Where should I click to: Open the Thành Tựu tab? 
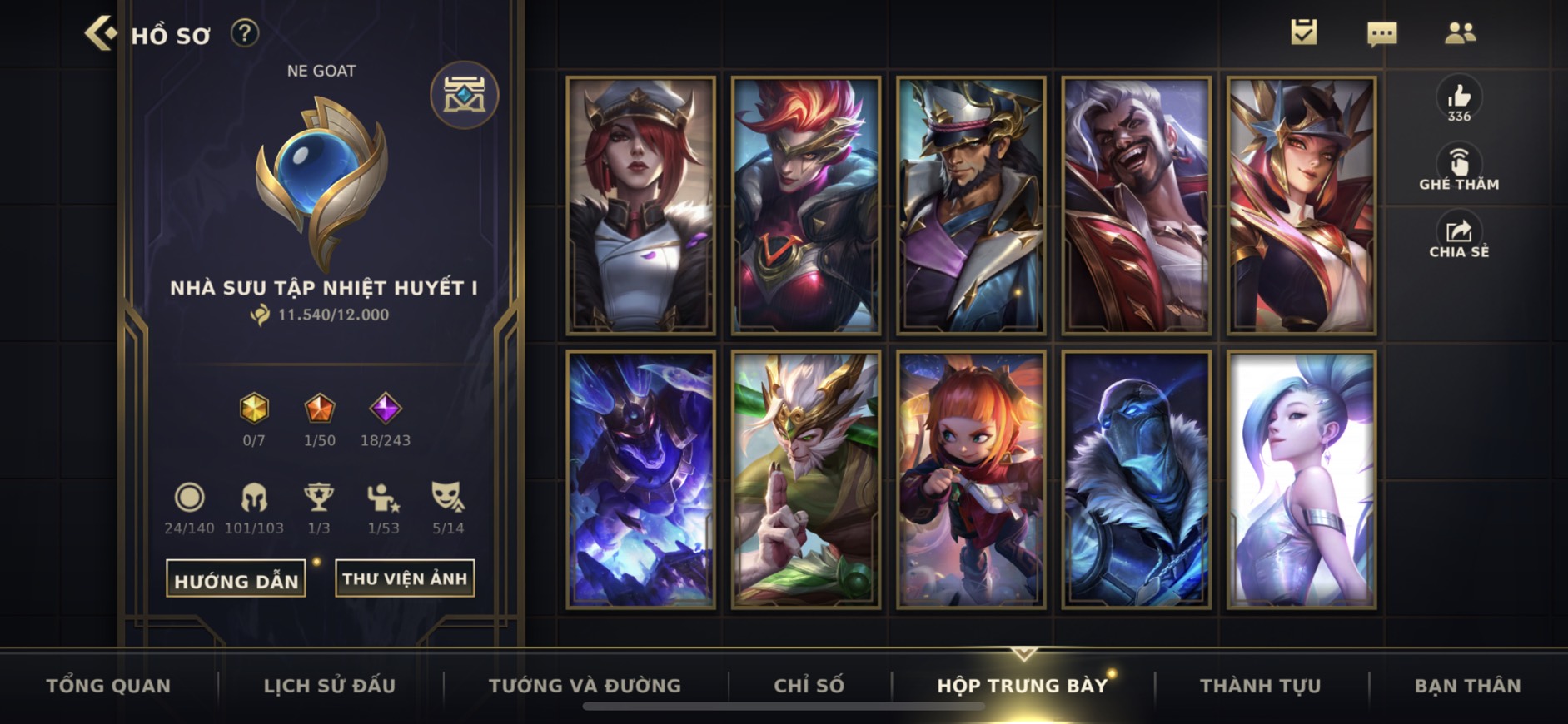tap(1260, 686)
